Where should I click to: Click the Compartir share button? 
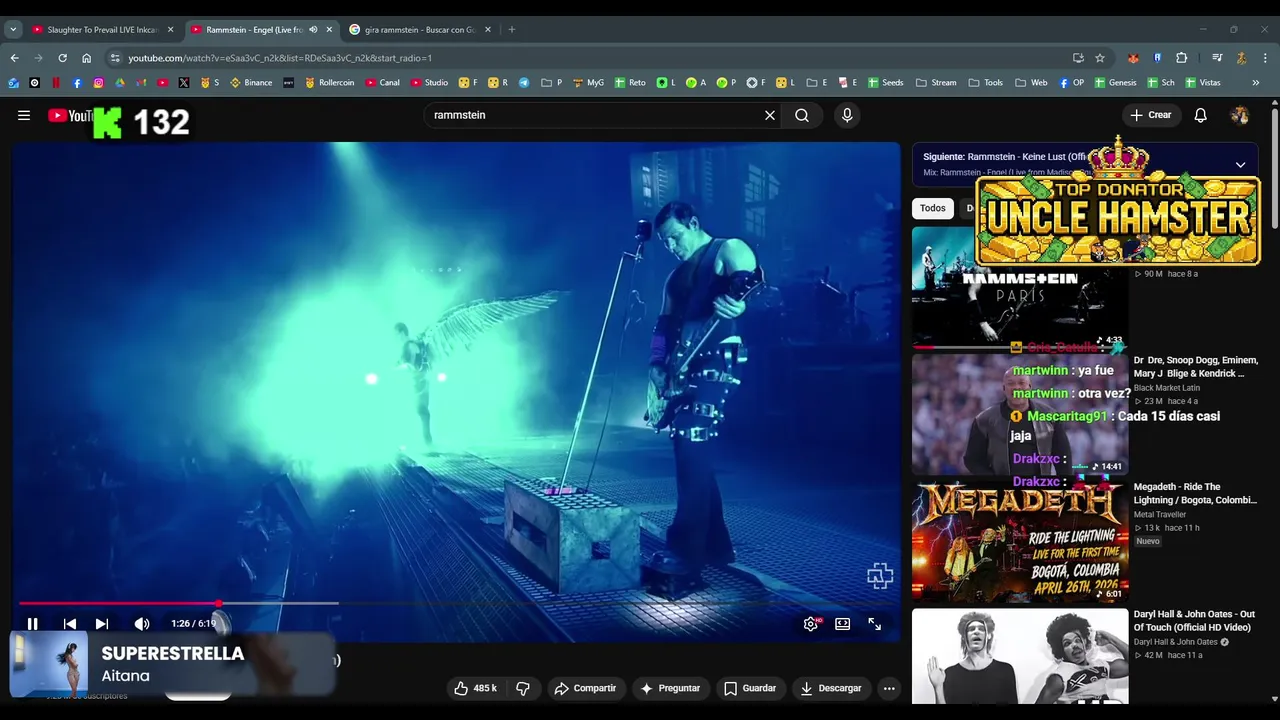(585, 688)
